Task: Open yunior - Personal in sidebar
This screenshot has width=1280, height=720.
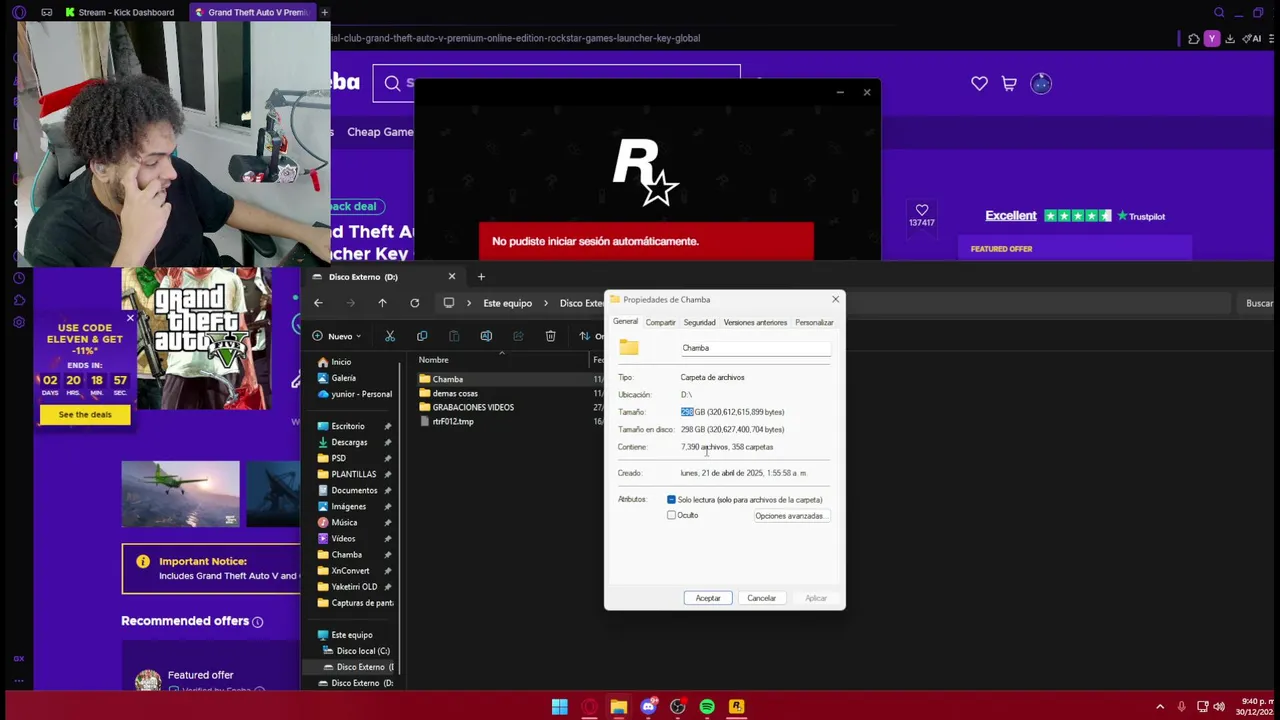Action: tap(354, 394)
